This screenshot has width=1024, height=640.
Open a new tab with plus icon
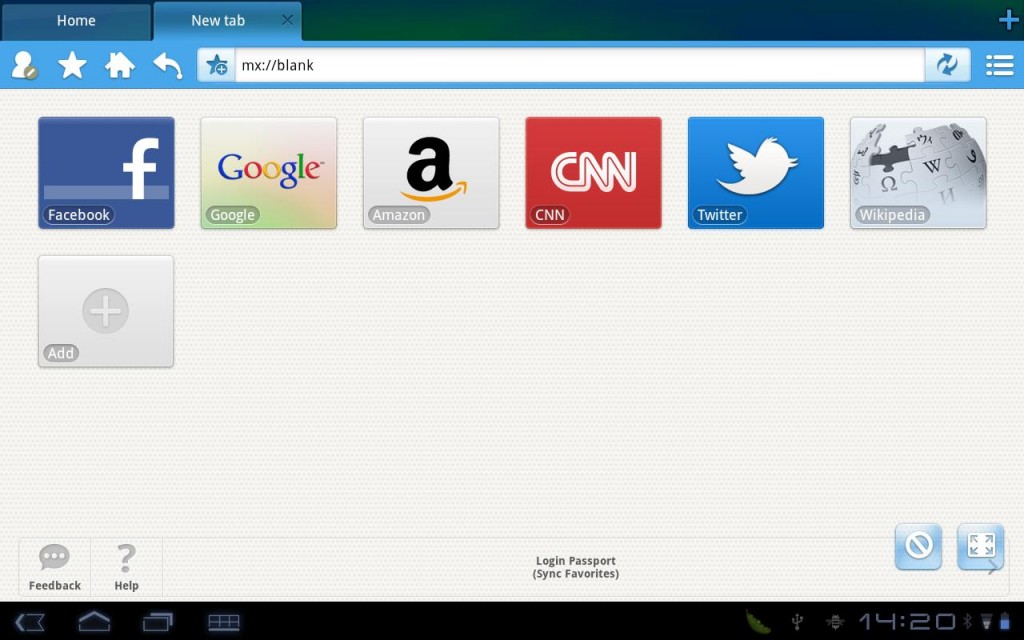click(1008, 20)
